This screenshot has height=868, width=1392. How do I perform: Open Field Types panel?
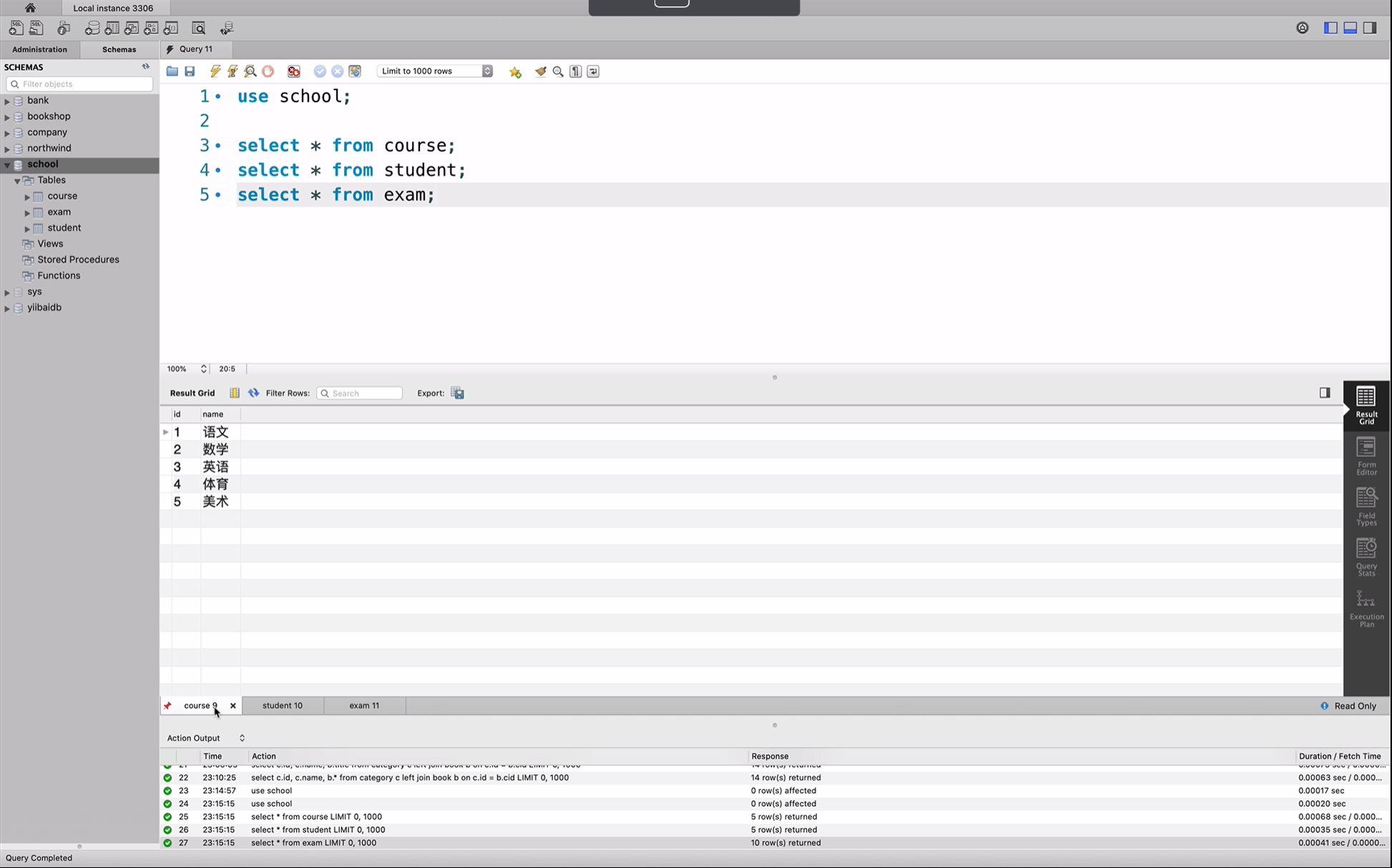click(1366, 507)
